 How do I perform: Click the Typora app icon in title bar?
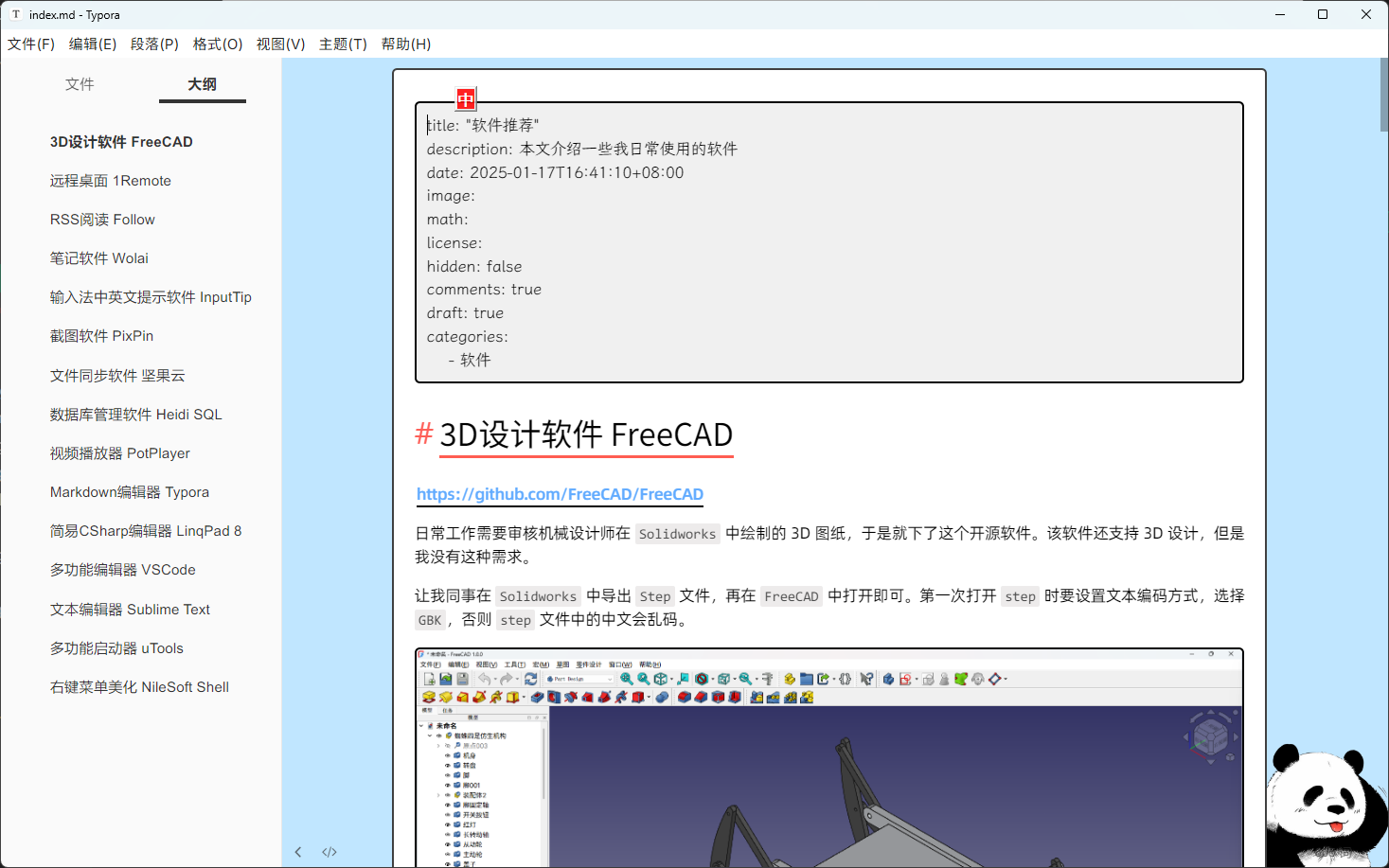click(x=15, y=14)
